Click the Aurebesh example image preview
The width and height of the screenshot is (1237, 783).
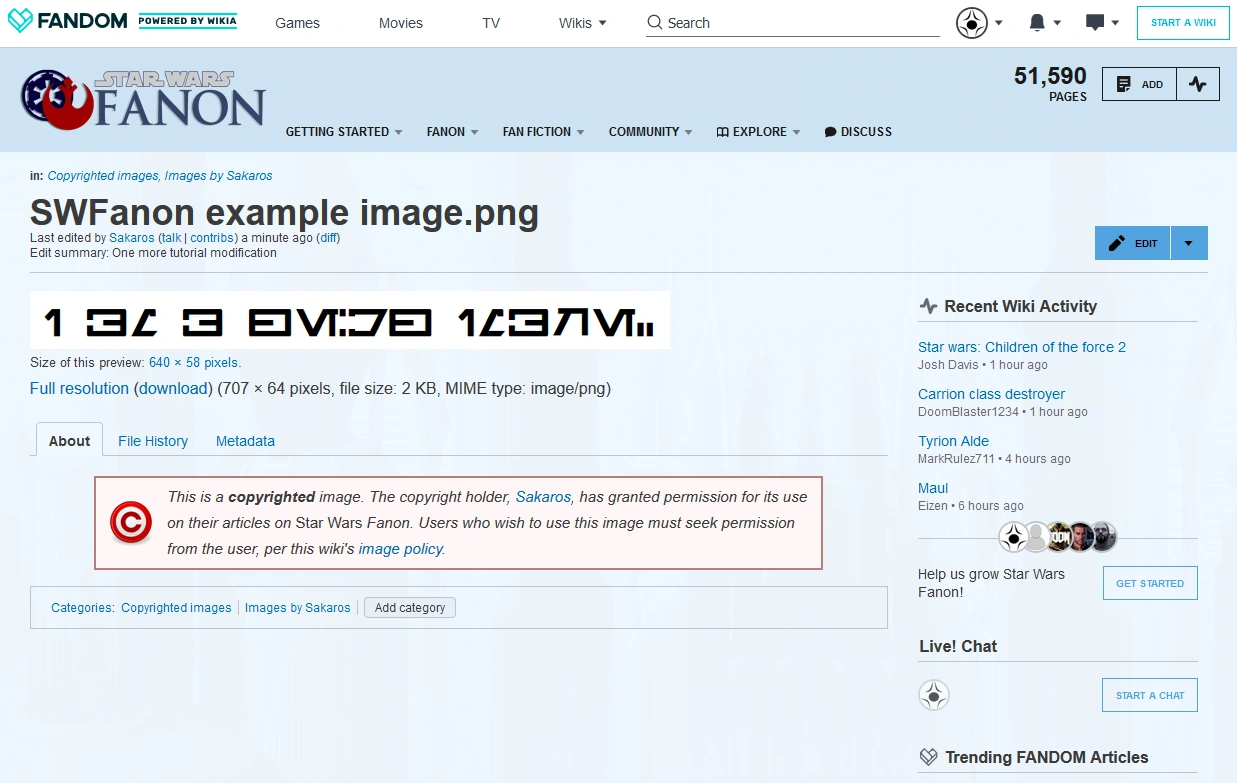coord(350,320)
